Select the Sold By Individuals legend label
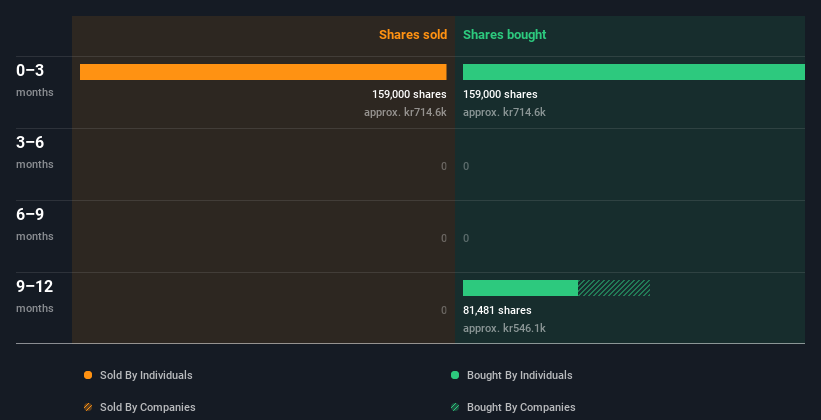Viewport: 821px width, 420px height. point(146,375)
